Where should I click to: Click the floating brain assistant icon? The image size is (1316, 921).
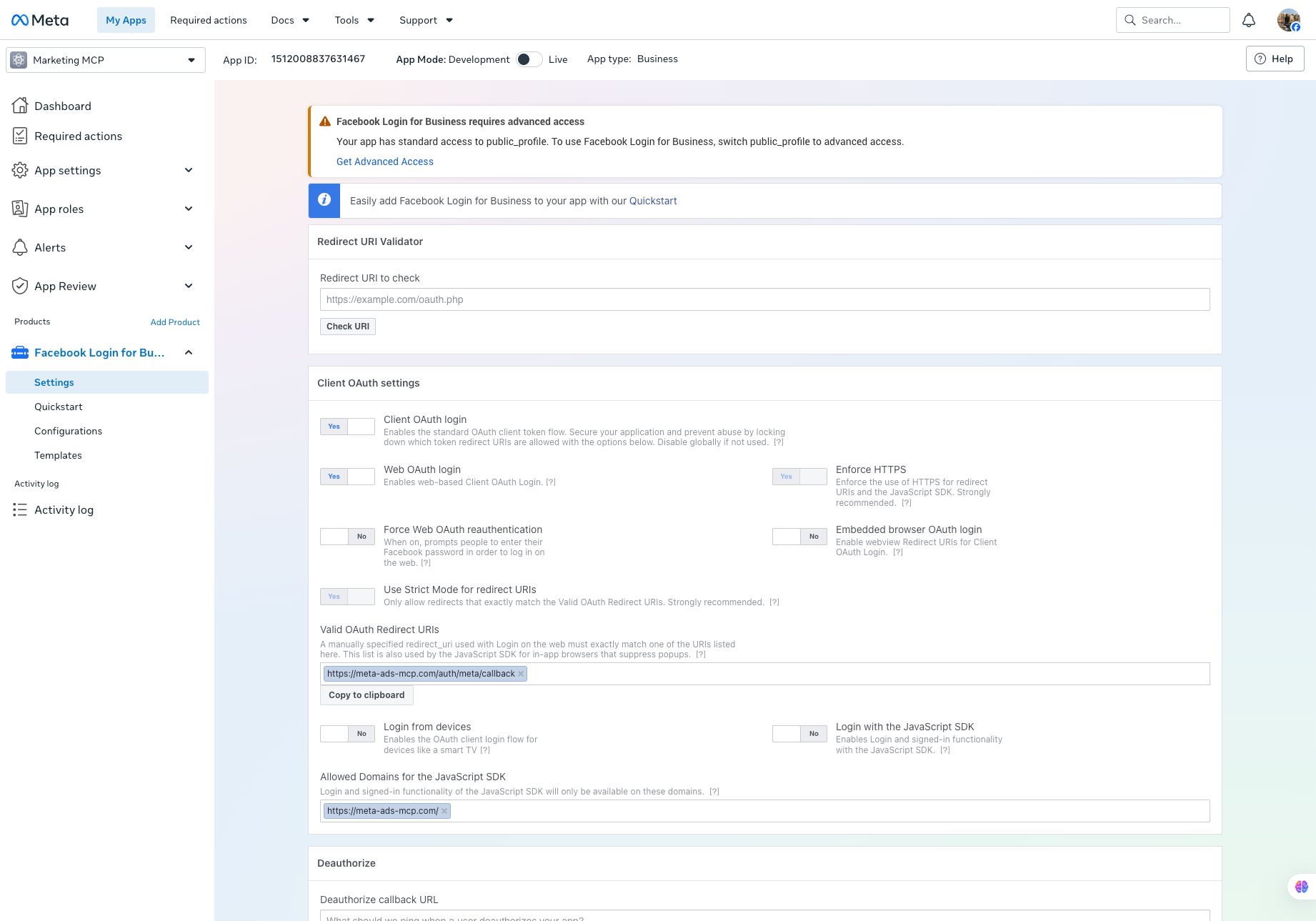pos(1302,887)
